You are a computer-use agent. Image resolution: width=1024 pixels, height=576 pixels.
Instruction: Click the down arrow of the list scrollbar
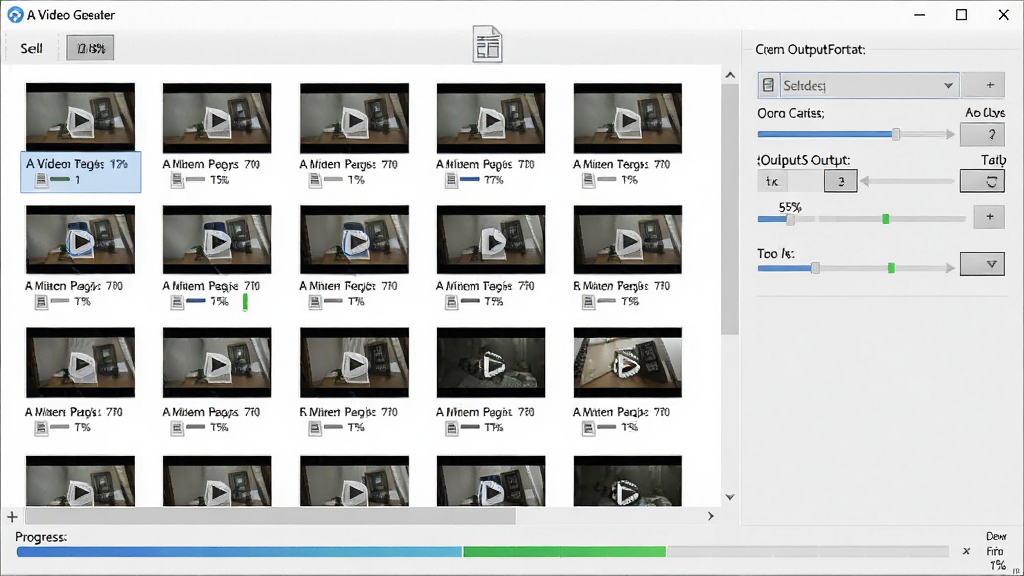(x=730, y=497)
